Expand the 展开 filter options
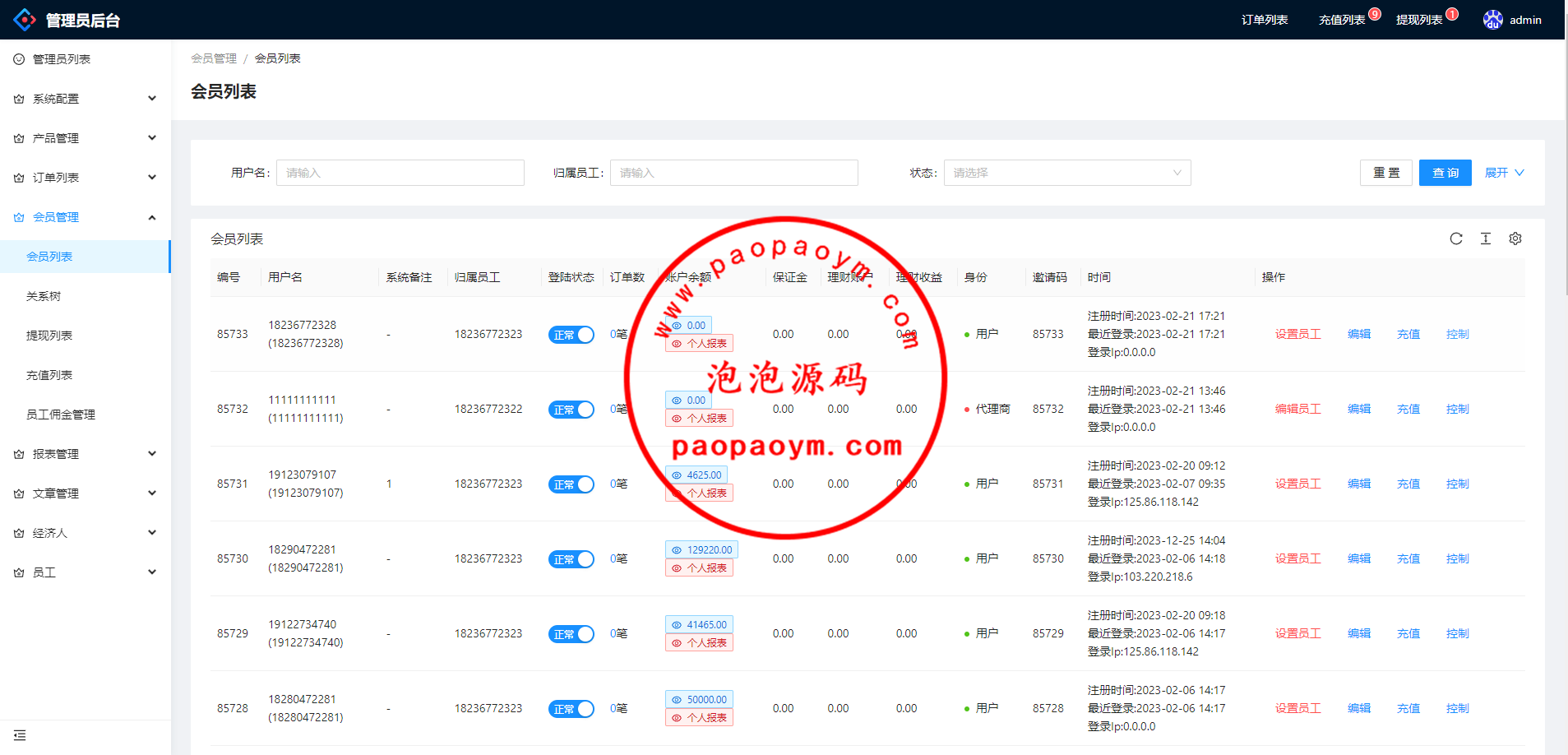This screenshot has width=1568, height=755. pyautogui.click(x=1504, y=173)
